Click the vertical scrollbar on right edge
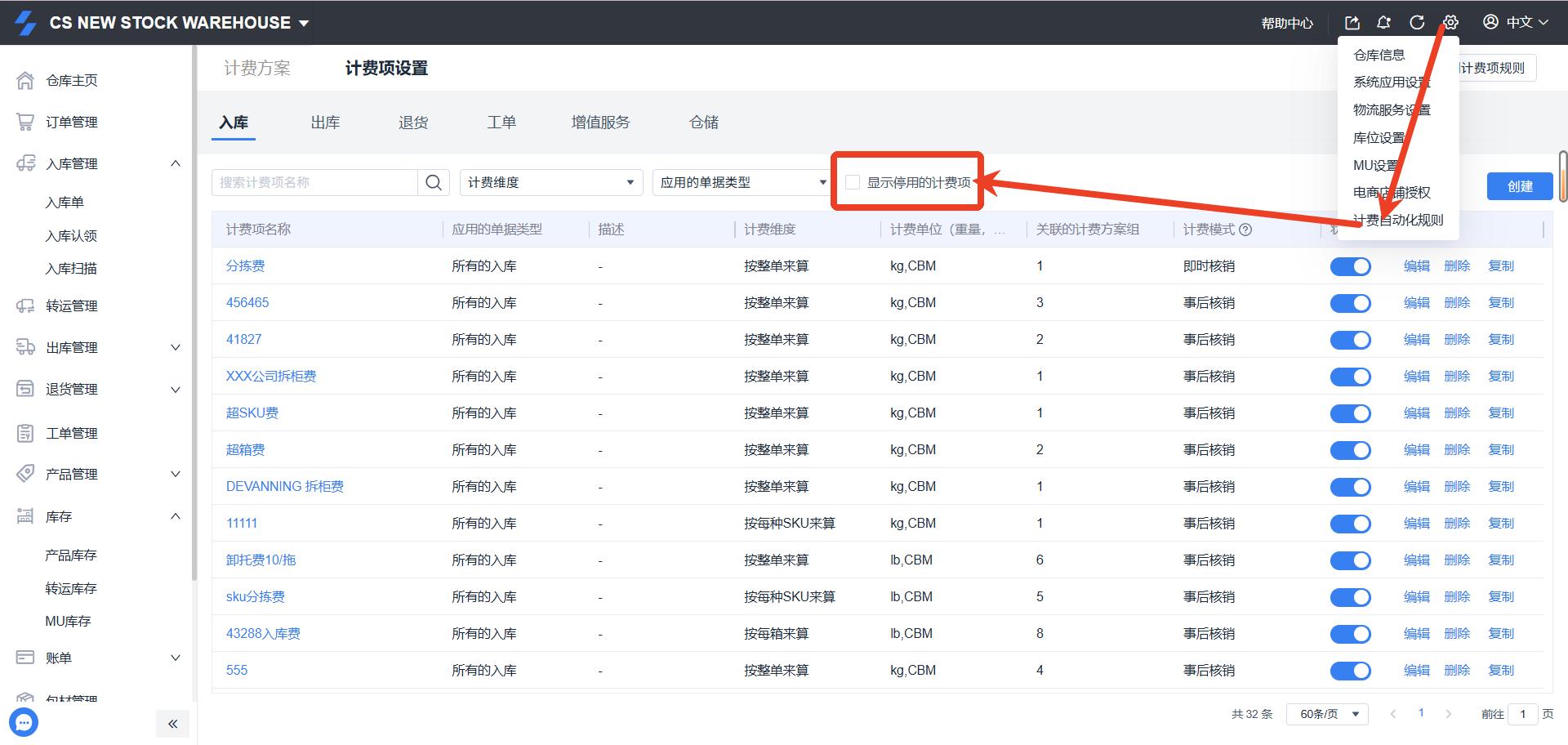Image resolution: width=1568 pixels, height=745 pixels. (x=1562, y=176)
